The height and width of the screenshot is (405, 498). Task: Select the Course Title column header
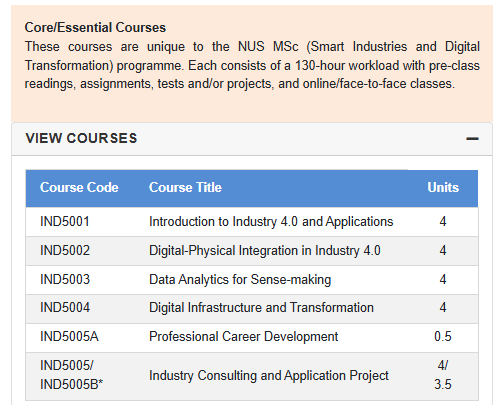coord(185,187)
